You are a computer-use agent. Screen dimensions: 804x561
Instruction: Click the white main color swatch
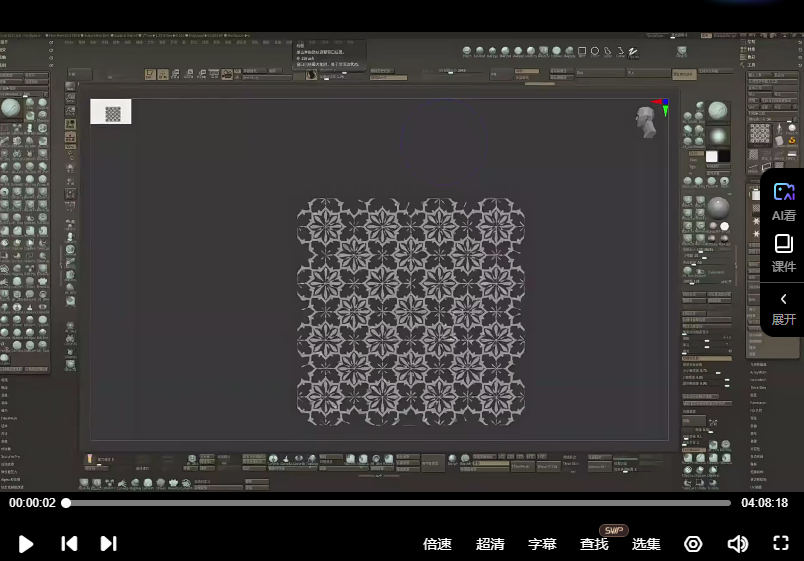[712, 157]
